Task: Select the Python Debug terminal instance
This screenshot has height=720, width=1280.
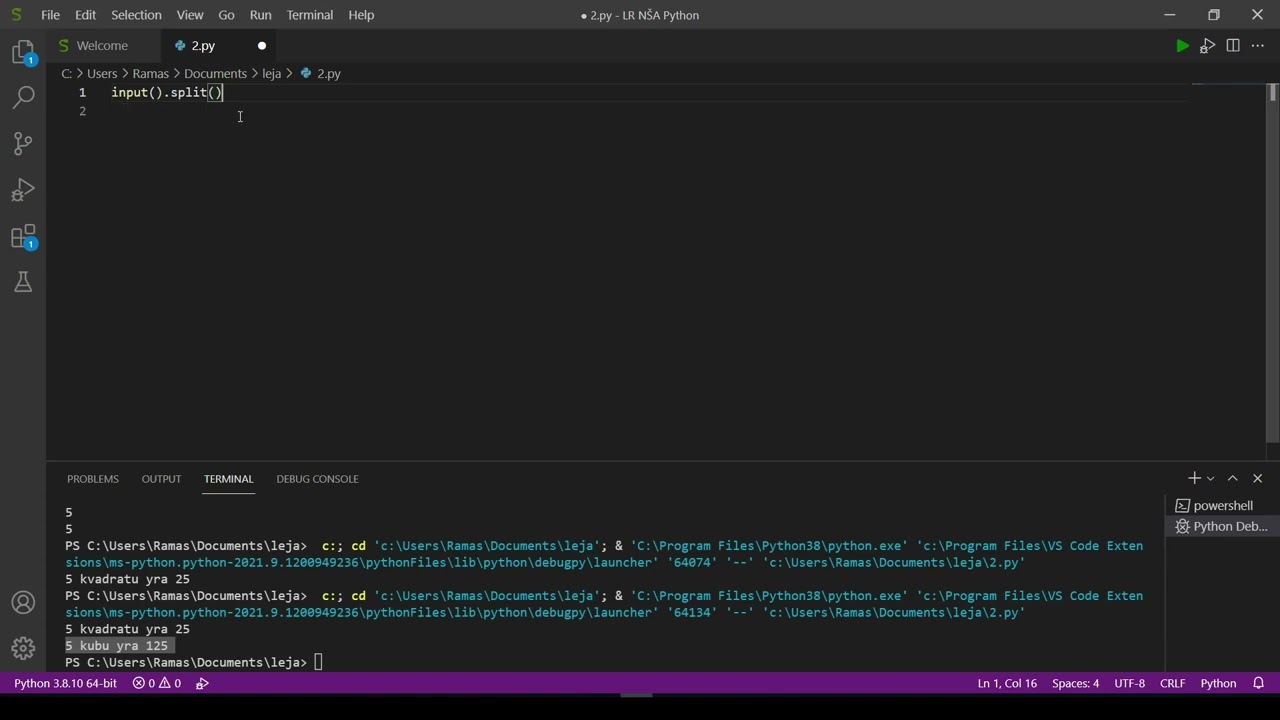Action: tap(1221, 526)
